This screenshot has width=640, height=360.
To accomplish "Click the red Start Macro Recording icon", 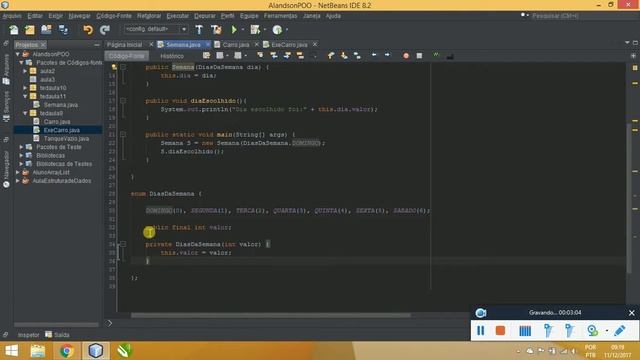I will 406,56.
